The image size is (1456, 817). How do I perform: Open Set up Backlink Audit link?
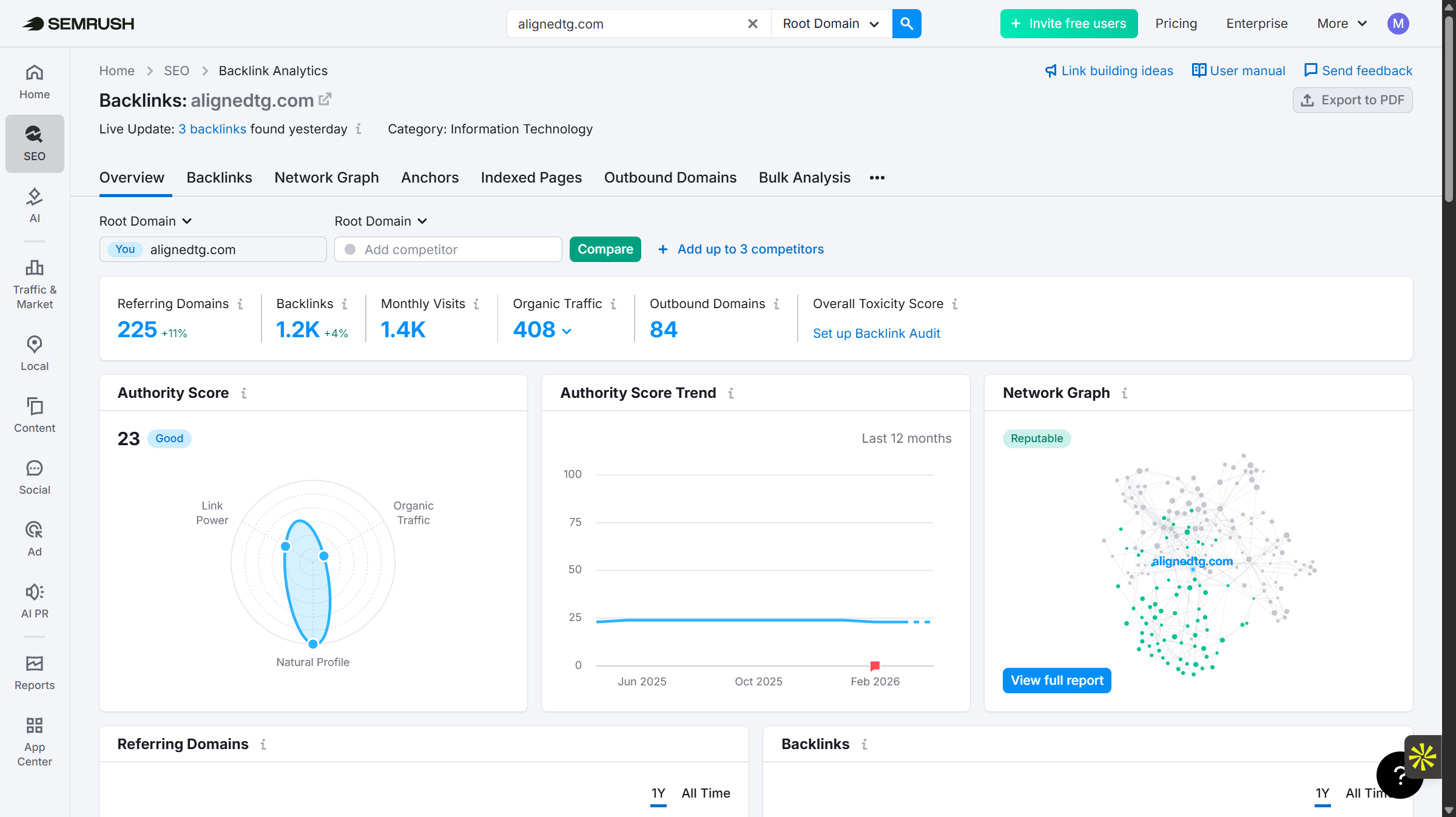pos(876,333)
